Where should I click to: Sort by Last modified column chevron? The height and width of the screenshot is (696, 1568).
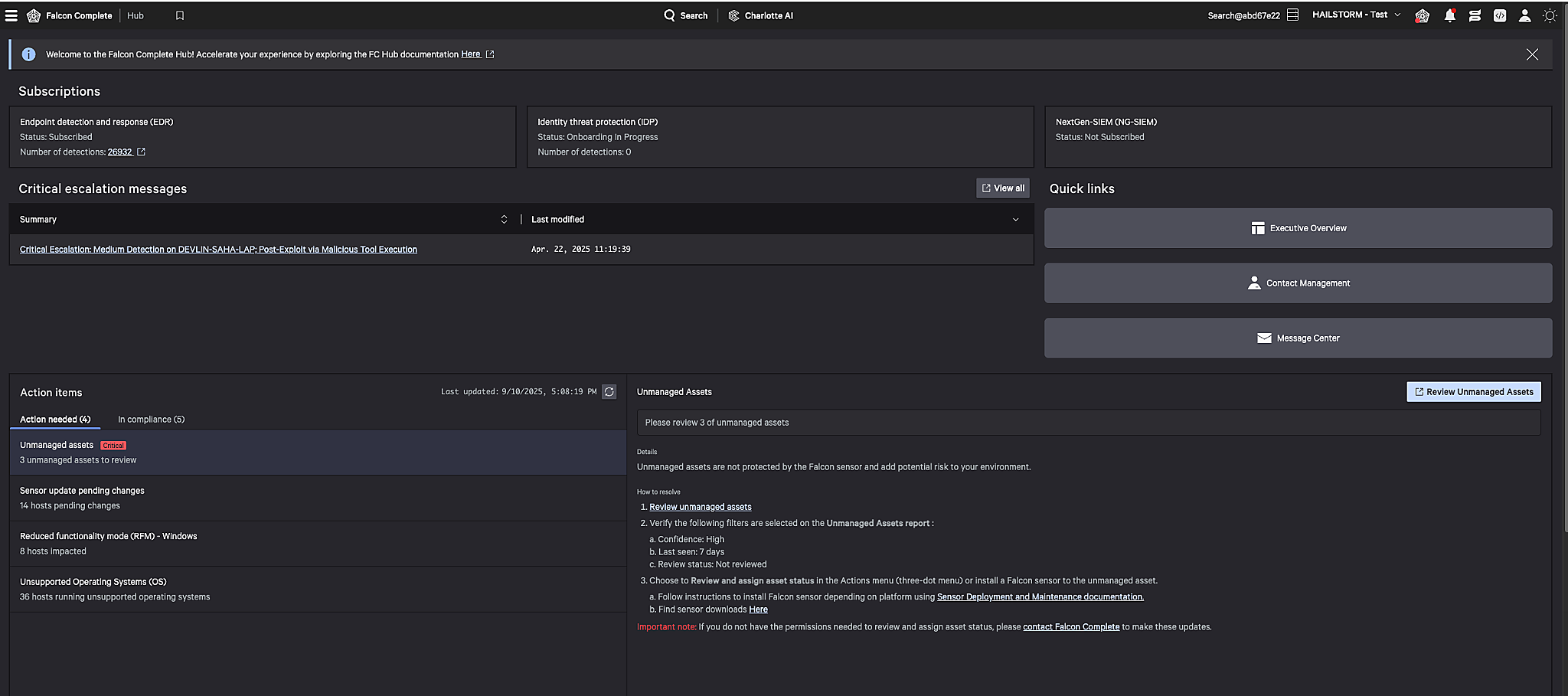click(1015, 220)
